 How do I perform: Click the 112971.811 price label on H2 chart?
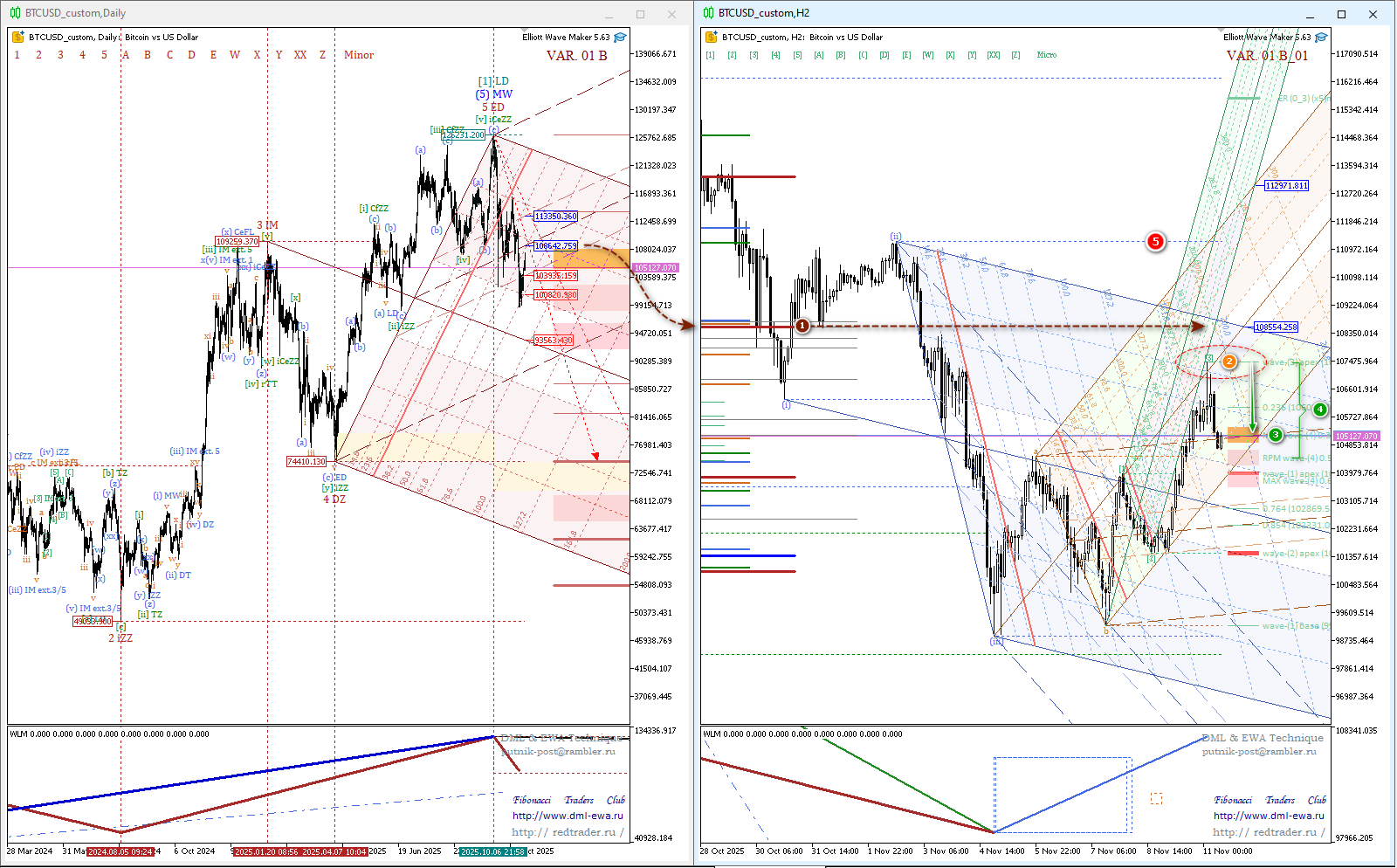1286,185
